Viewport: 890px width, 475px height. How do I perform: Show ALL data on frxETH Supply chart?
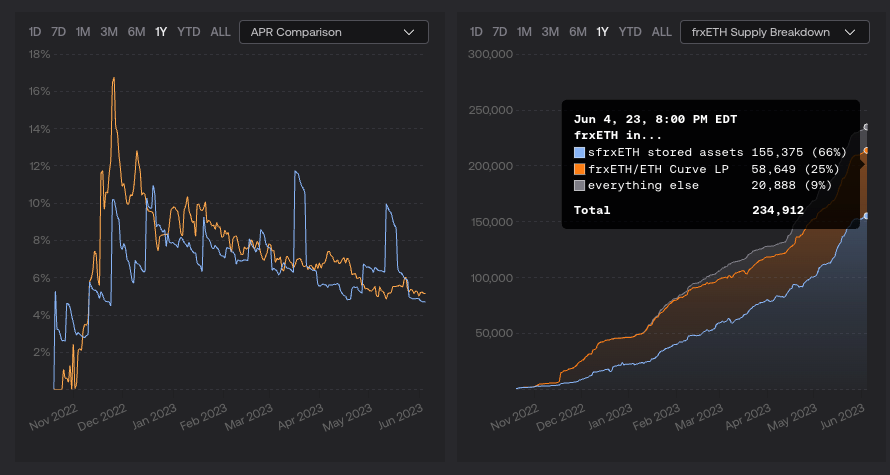662,32
